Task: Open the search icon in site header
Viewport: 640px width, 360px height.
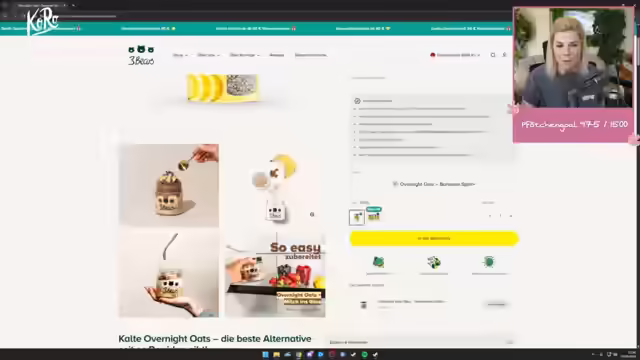Action: point(493,55)
